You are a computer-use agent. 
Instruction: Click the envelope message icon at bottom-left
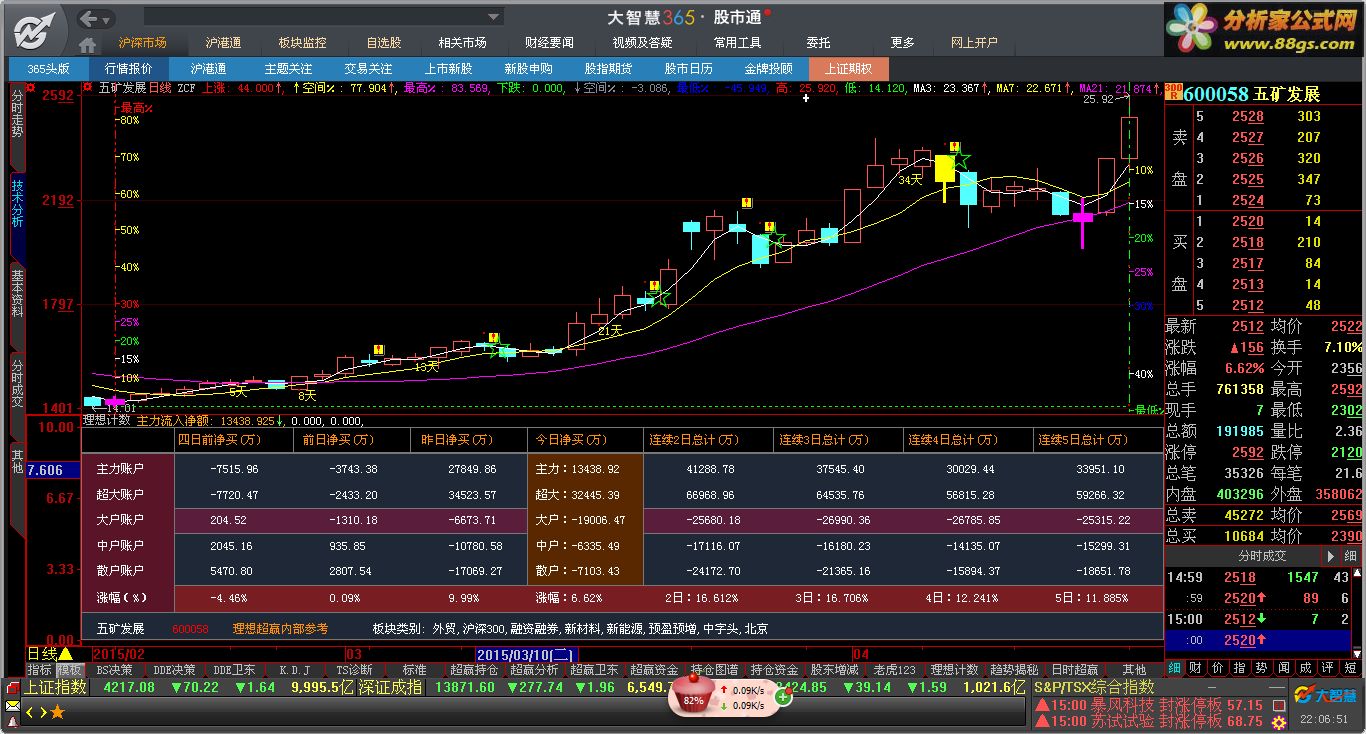click(12, 706)
